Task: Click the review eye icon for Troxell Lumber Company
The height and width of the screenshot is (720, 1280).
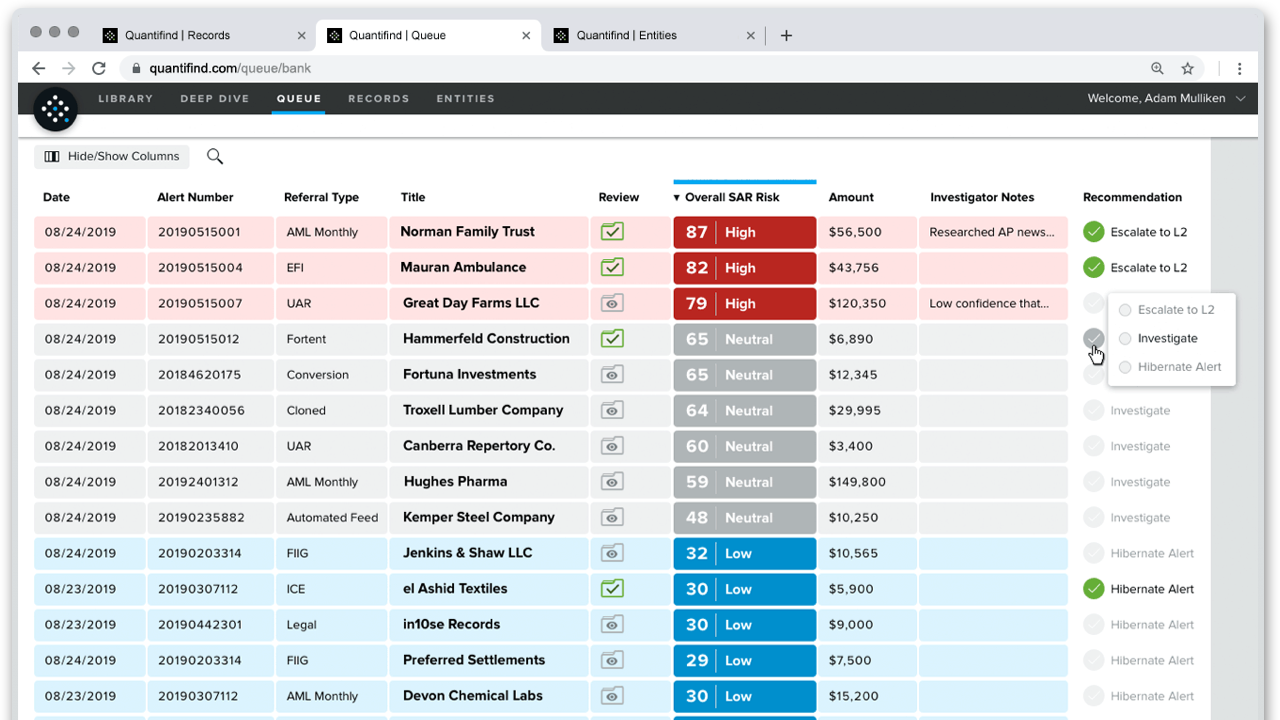Action: coord(612,410)
